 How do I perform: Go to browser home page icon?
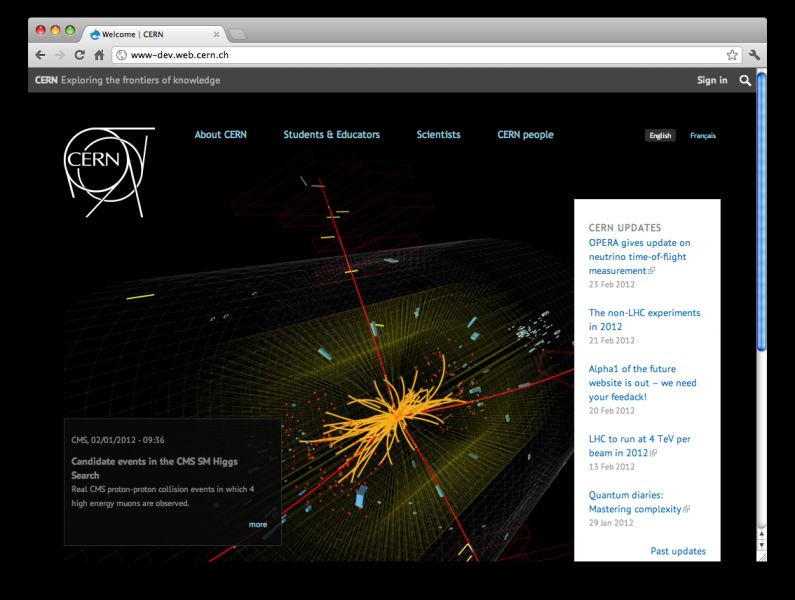coord(99,55)
